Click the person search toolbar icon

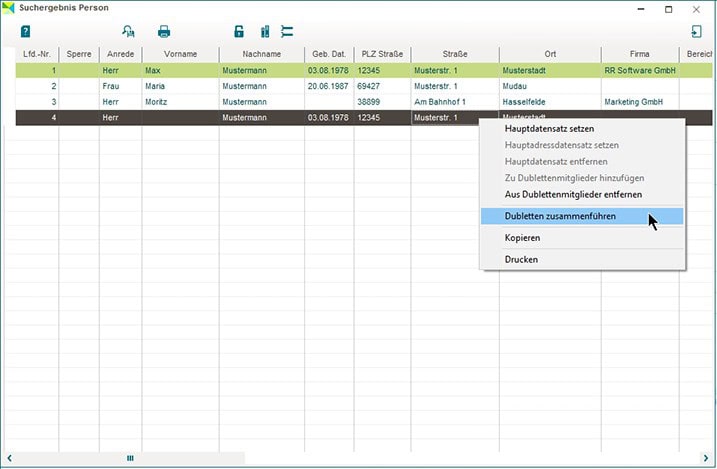128,32
